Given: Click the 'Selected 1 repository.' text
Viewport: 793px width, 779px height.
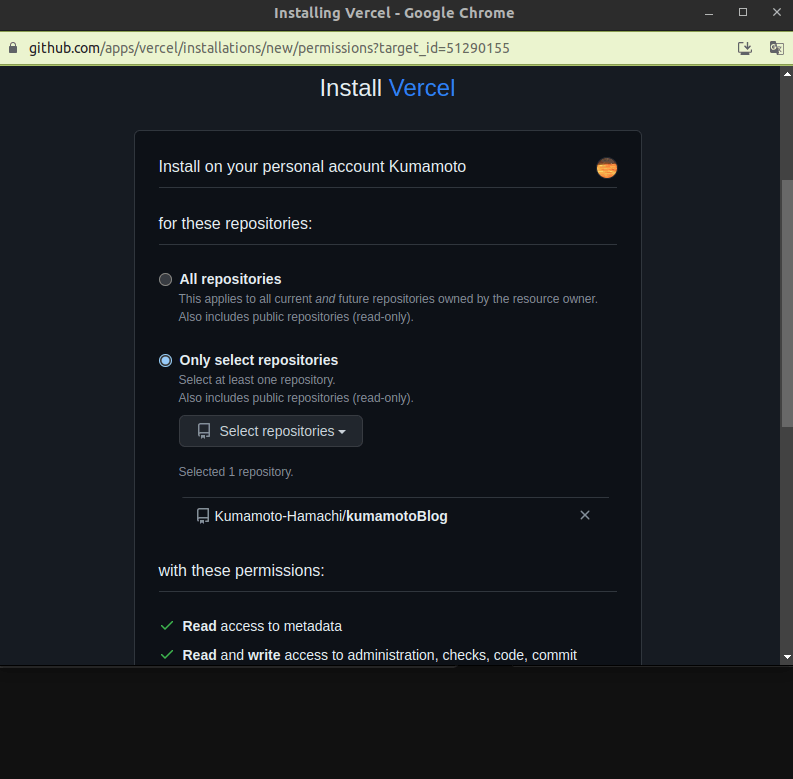Looking at the screenshot, I should coord(236,471).
